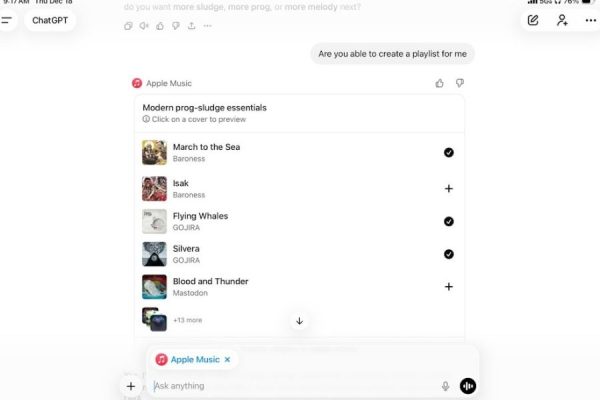Start a new chat with compose icon
Screen dimensions: 600x400
click(533, 20)
